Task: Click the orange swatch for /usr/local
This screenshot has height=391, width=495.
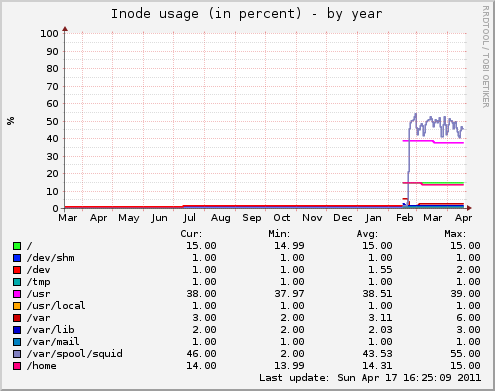Action: 17,306
